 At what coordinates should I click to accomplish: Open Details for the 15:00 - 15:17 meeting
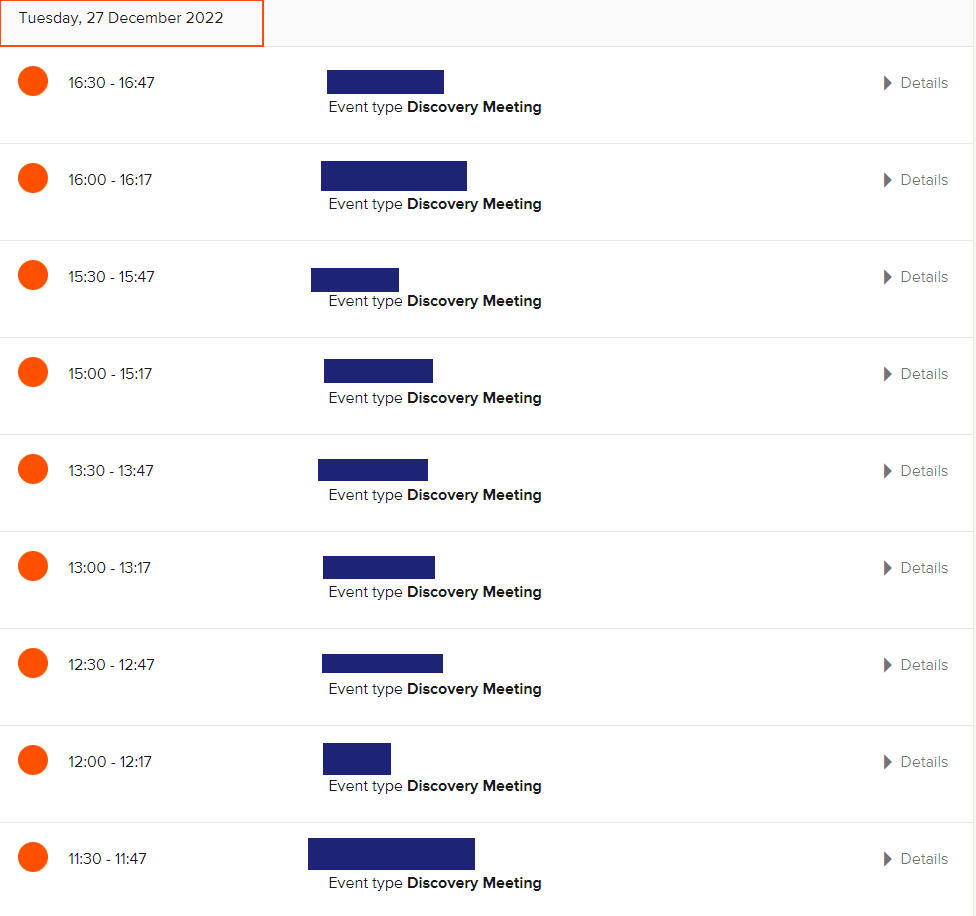click(916, 374)
